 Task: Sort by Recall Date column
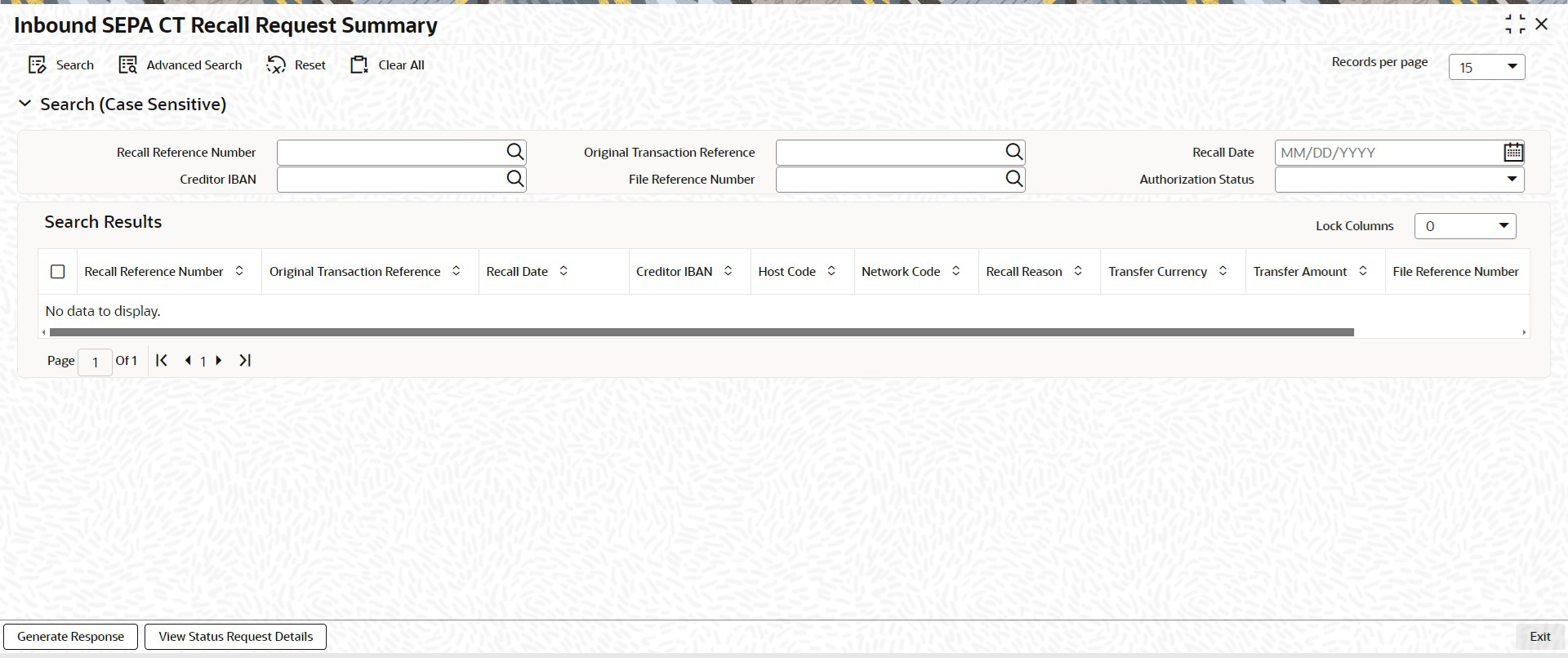coord(563,271)
